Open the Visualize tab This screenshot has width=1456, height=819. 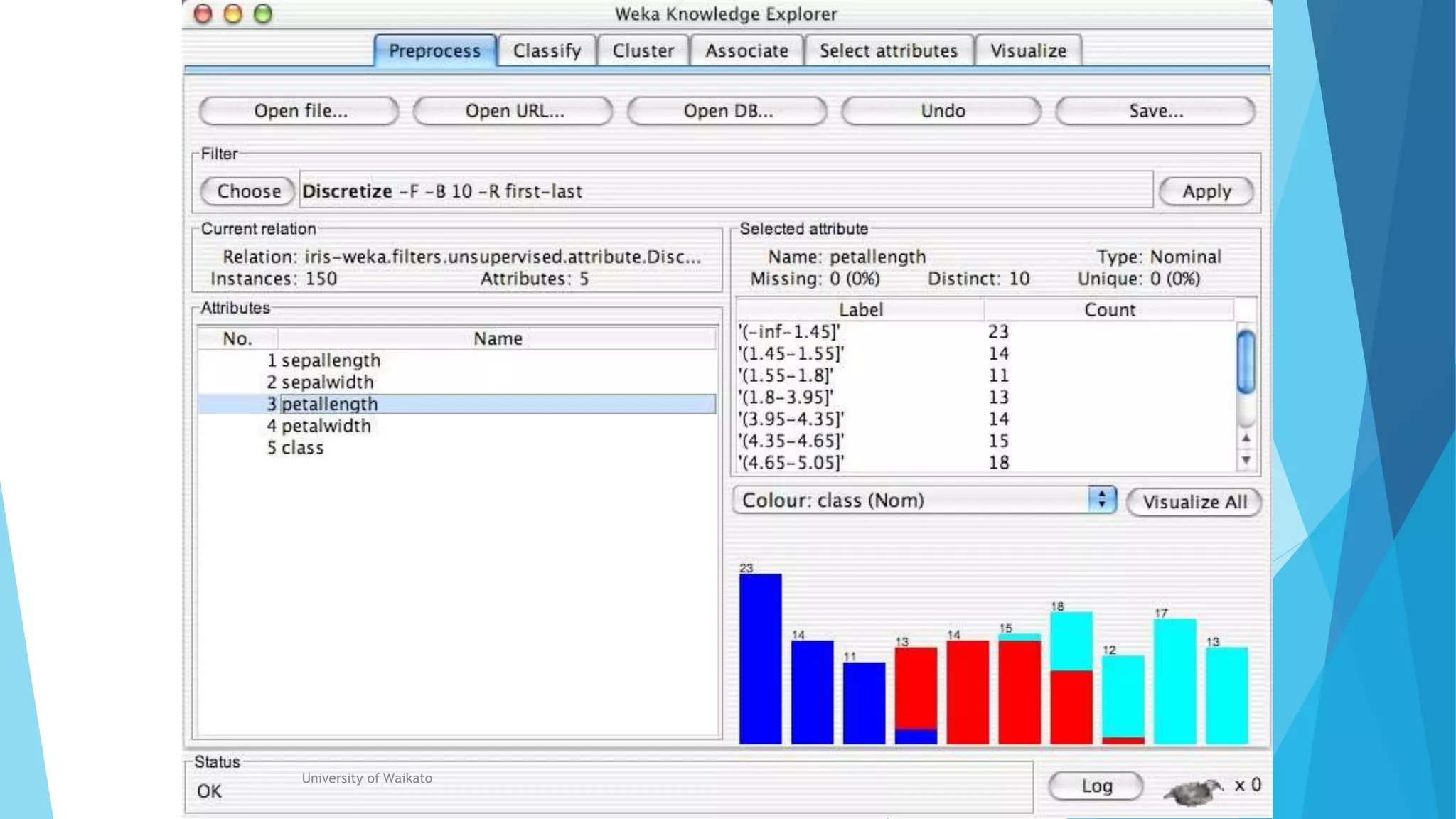[1028, 51]
